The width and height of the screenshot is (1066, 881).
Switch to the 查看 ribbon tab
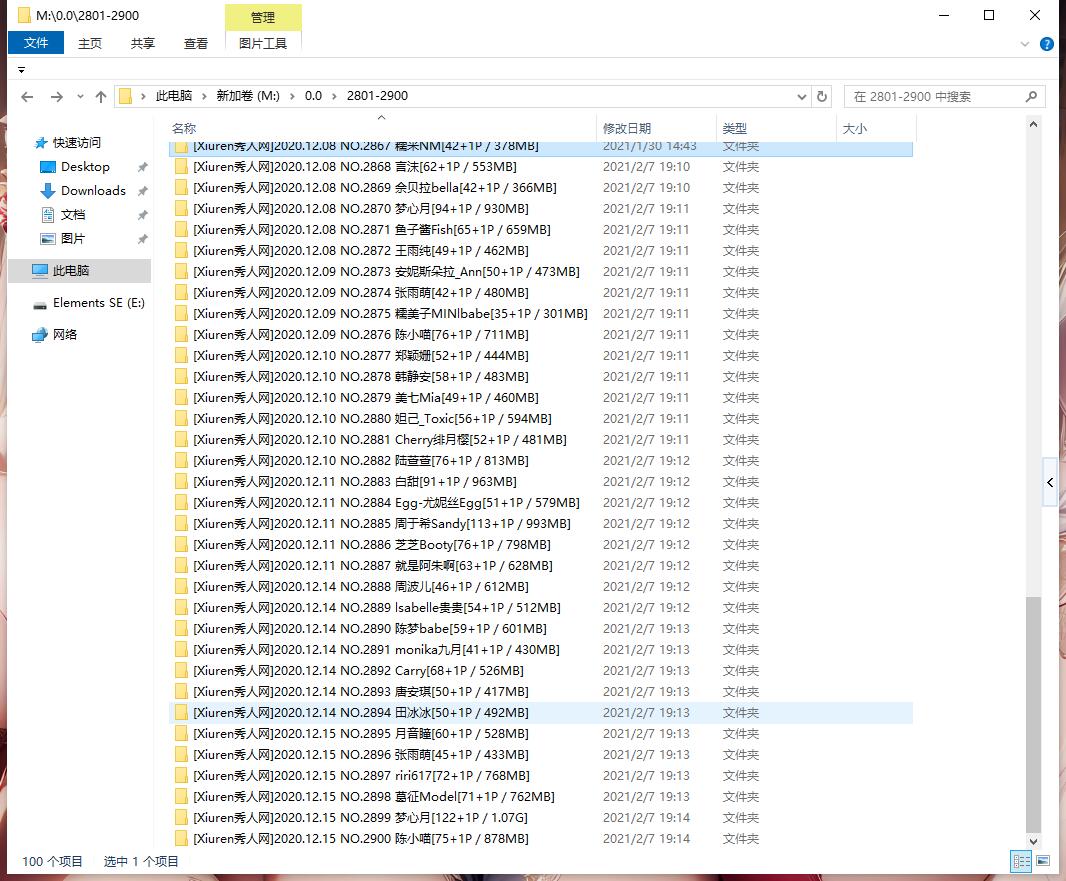pos(196,44)
